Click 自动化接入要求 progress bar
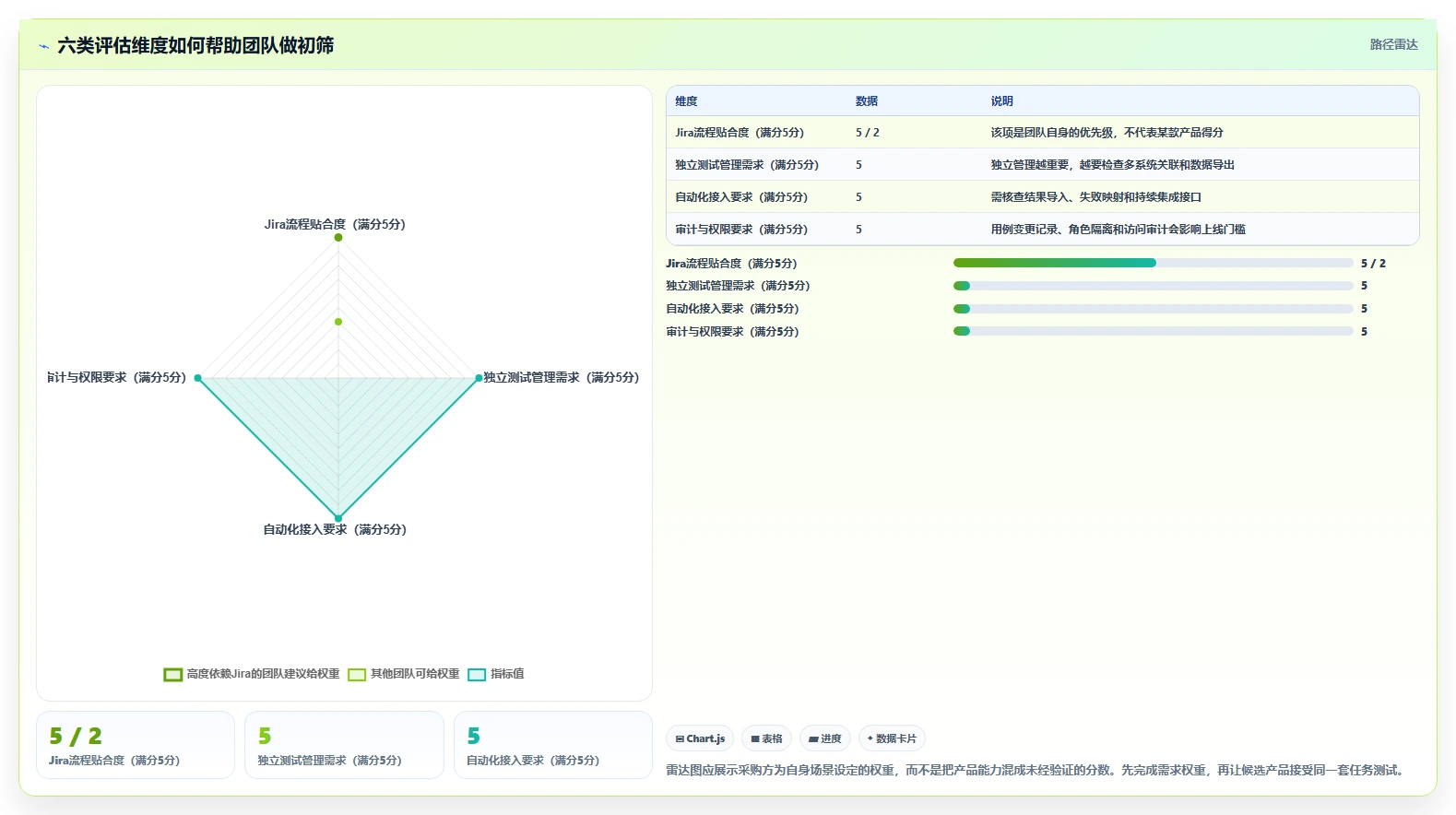This screenshot has width=1456, height=815. click(1154, 309)
